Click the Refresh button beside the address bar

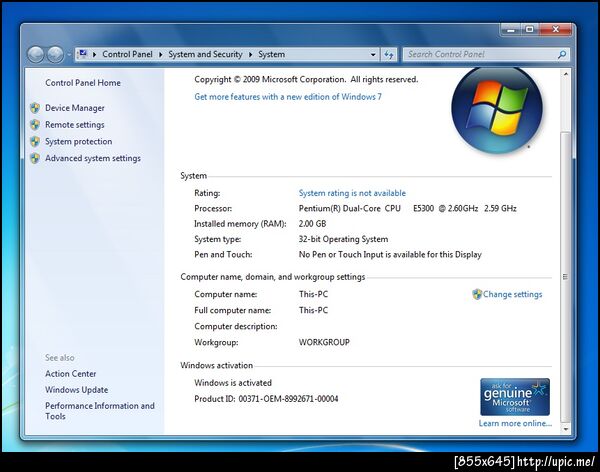(x=389, y=55)
